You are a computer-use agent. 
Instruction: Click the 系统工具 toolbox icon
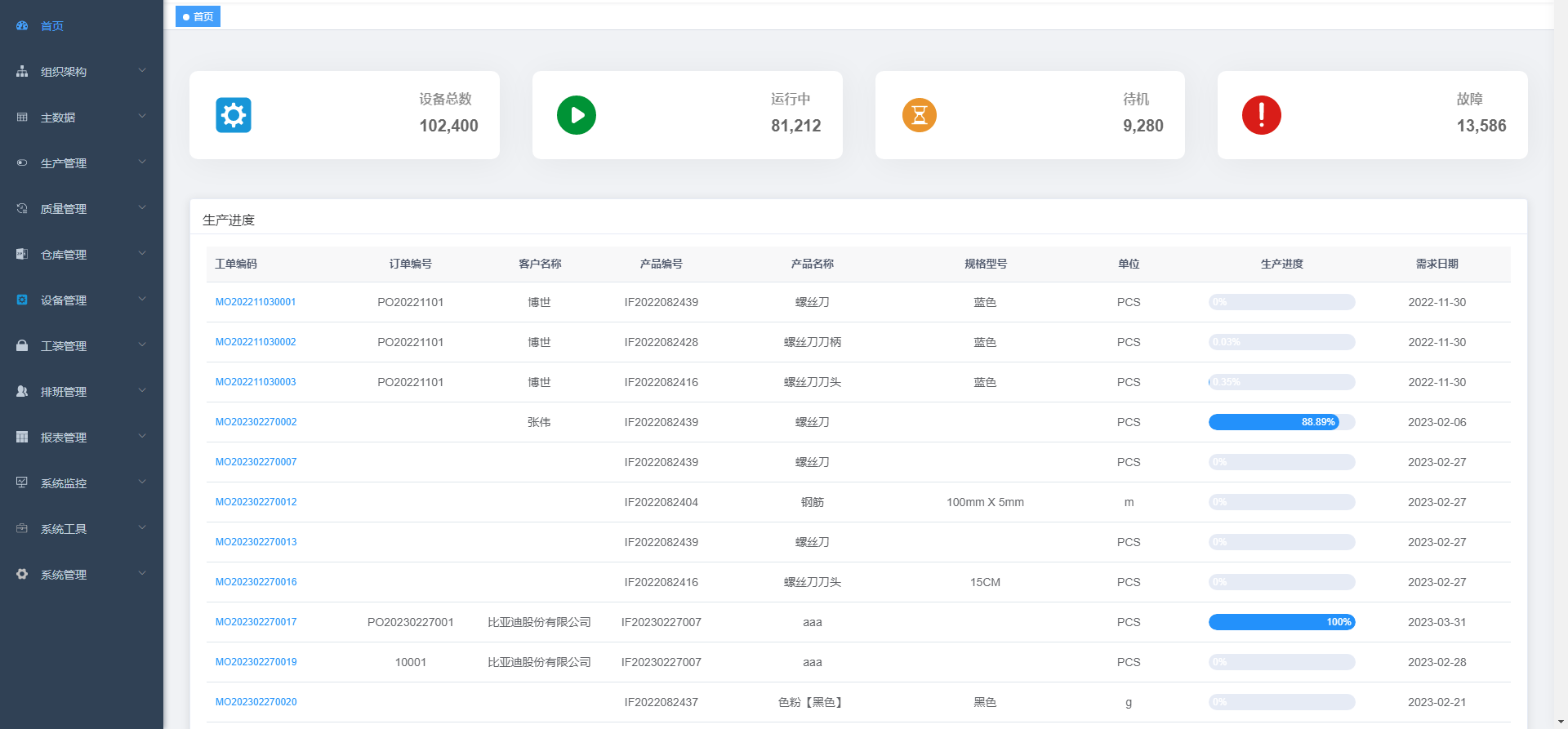[22, 529]
